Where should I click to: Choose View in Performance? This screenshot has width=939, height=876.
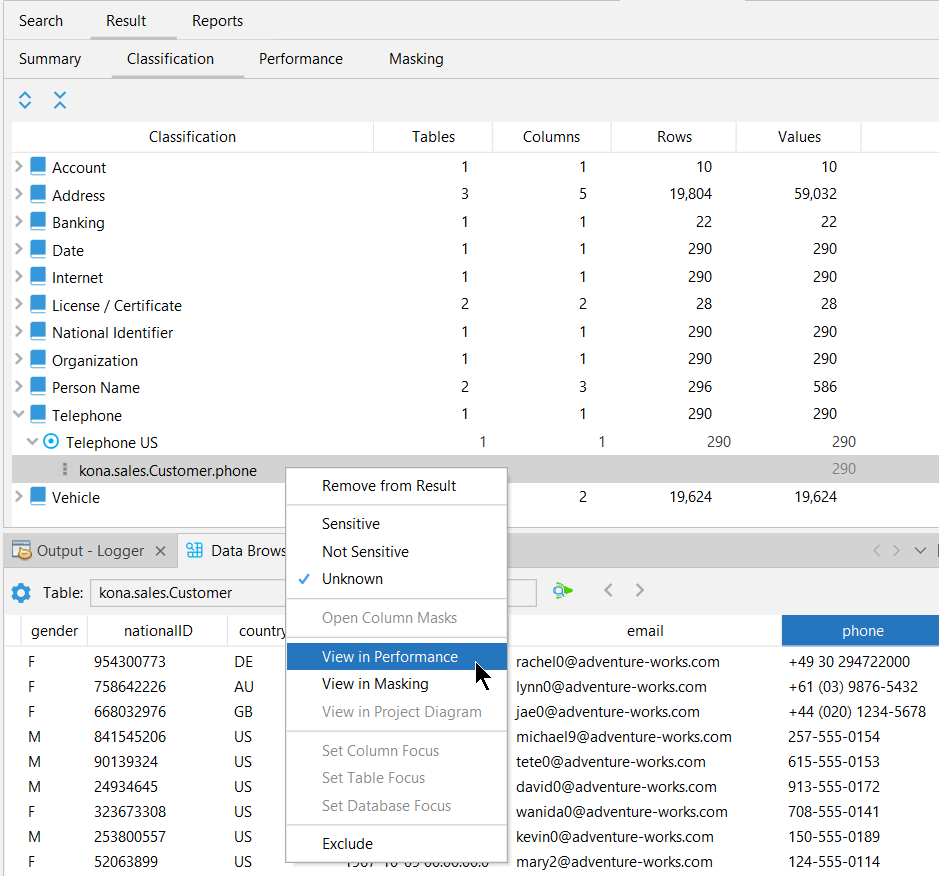pyautogui.click(x=396, y=657)
